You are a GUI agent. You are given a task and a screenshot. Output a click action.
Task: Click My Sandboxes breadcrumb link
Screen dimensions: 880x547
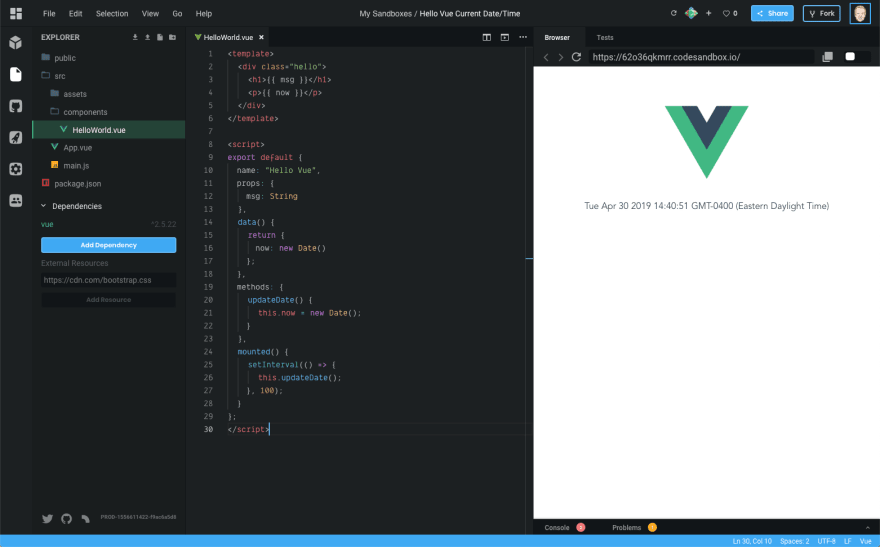click(386, 13)
